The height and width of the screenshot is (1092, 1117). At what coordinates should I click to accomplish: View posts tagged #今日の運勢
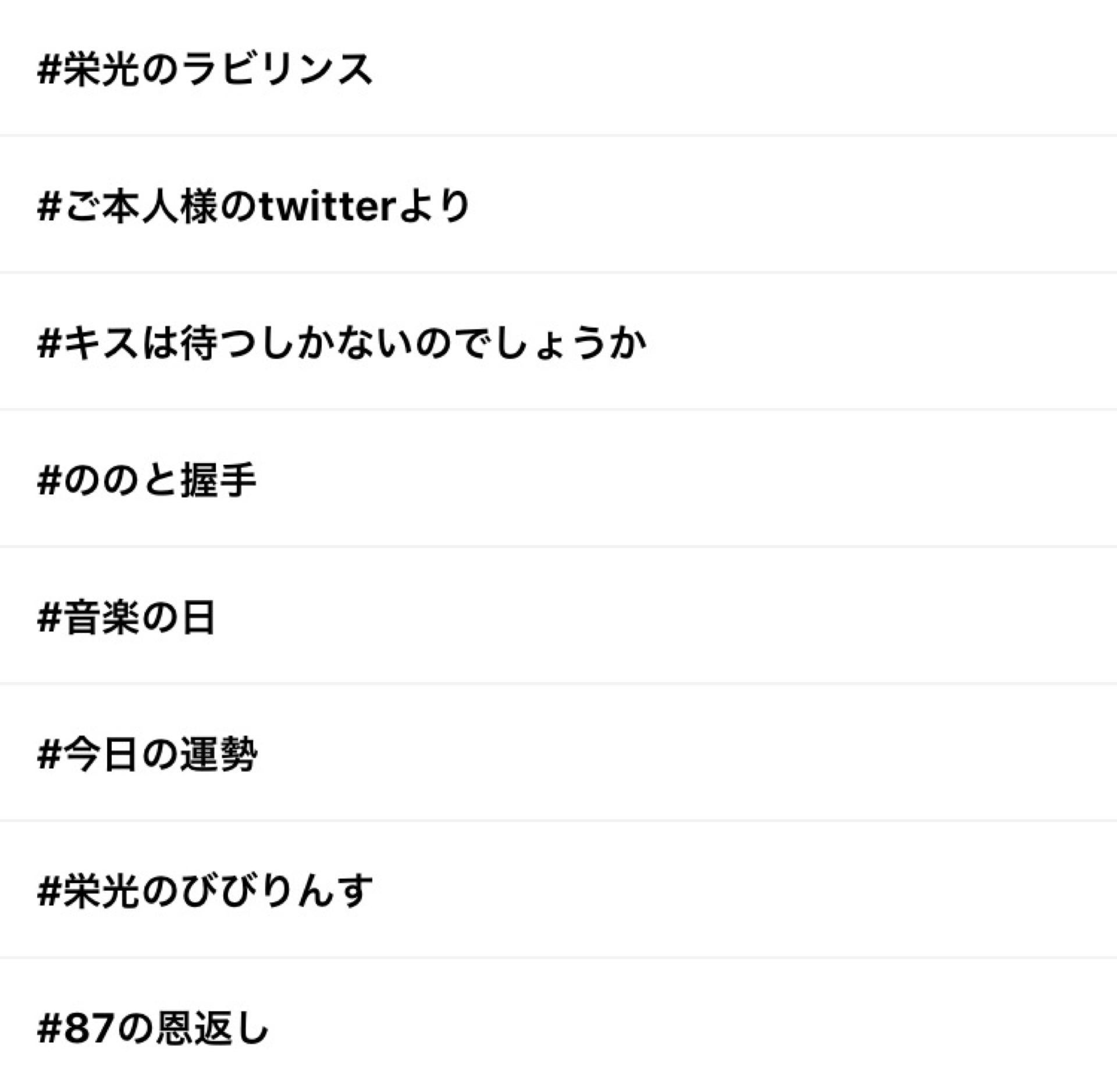point(147,755)
